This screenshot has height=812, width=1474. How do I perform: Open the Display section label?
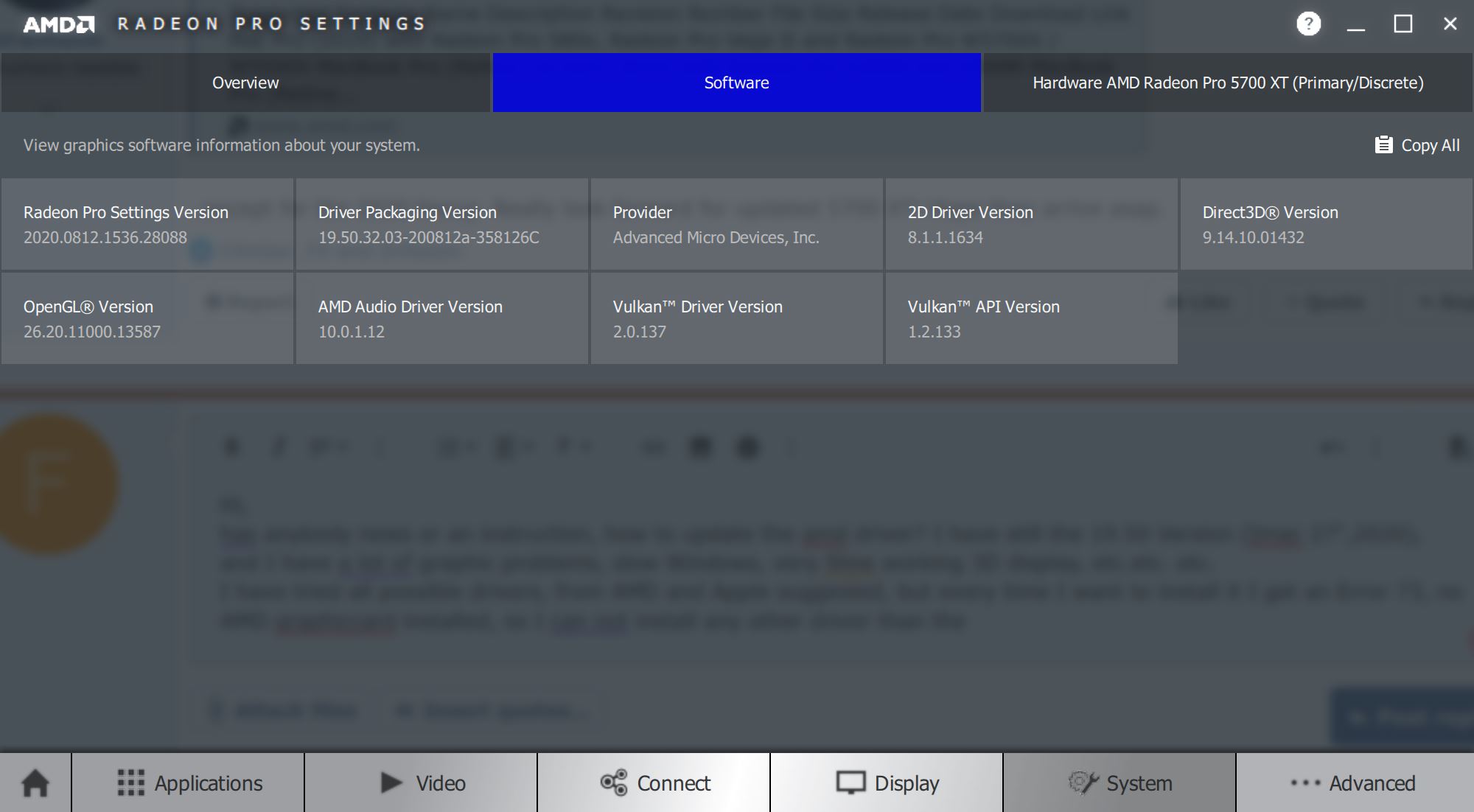(907, 783)
